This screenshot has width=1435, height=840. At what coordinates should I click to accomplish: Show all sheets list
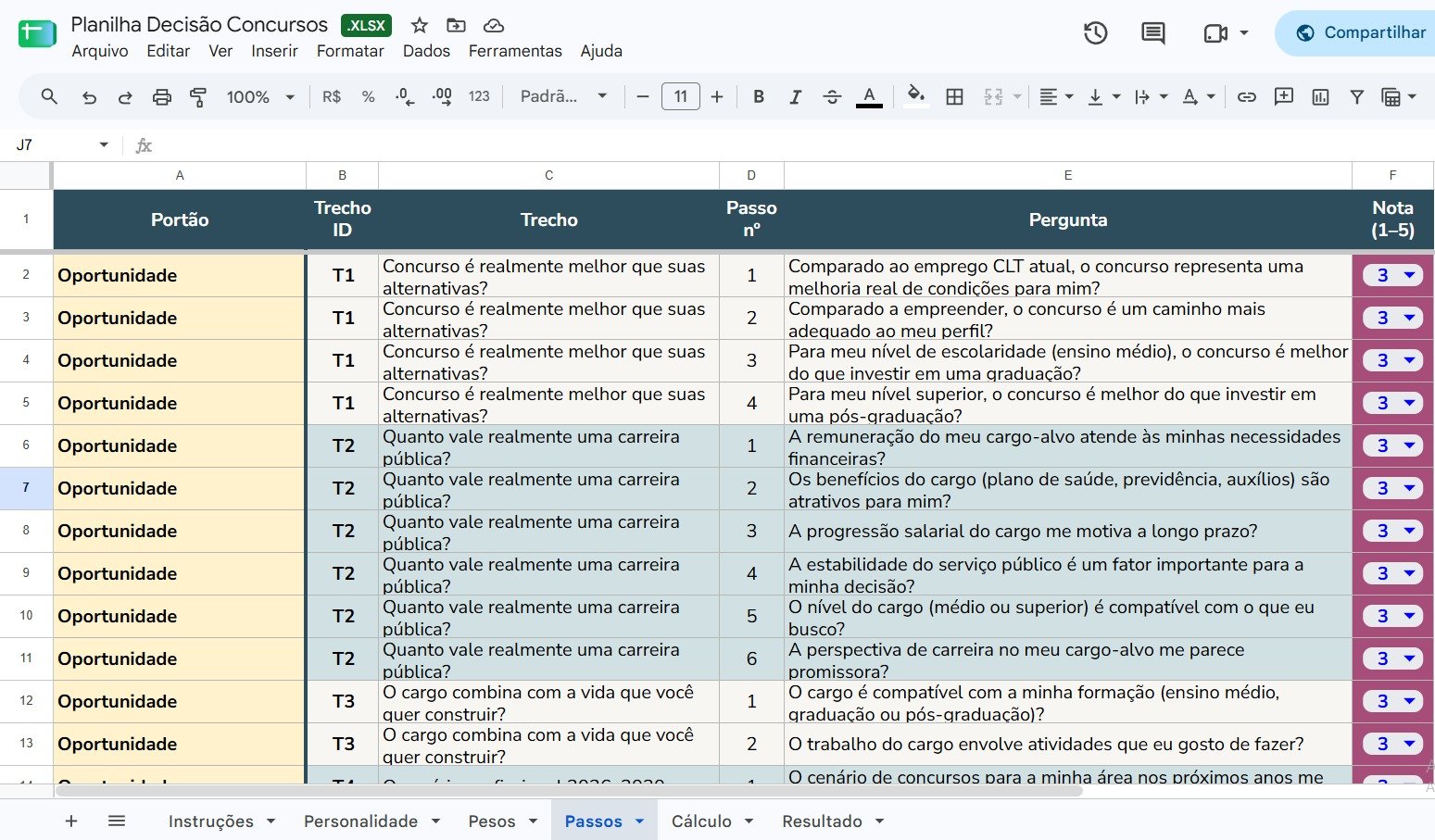point(117,821)
